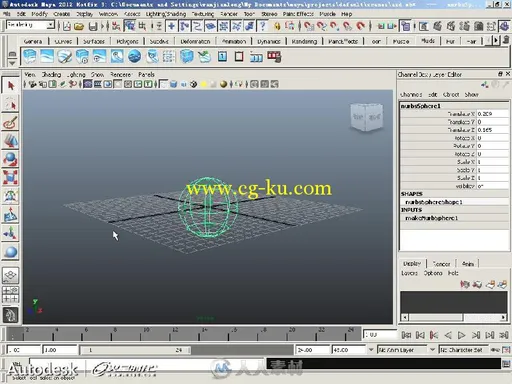Open the Modify menu

(40, 14)
